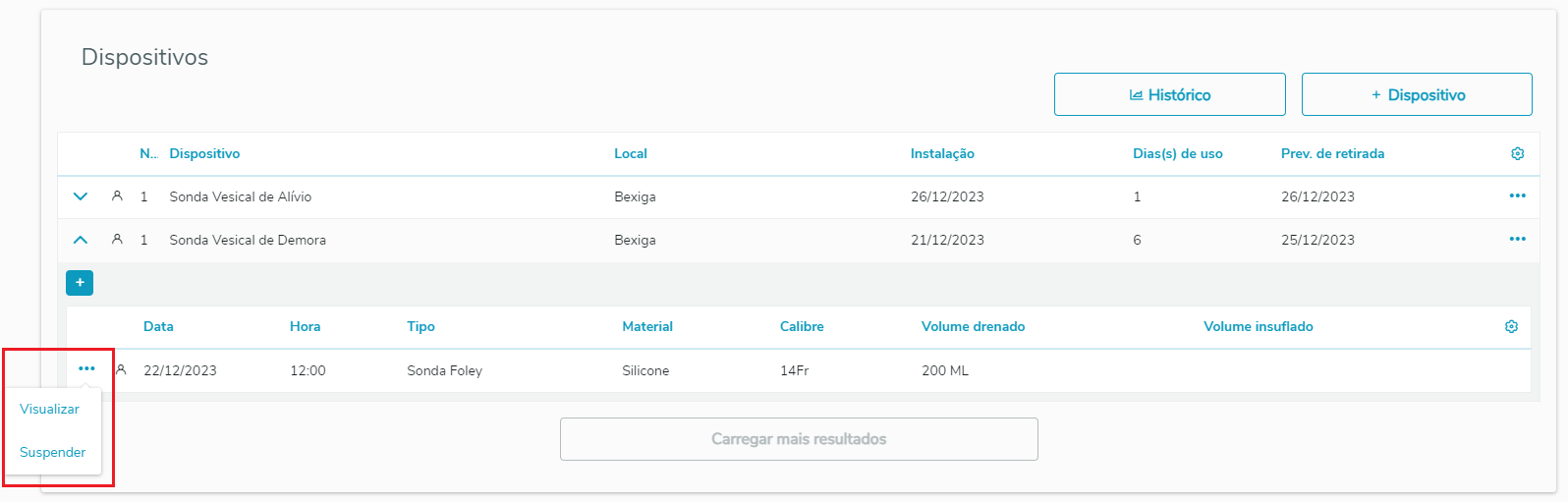Click person icon beside Sonda Vesical de Demora
Image resolution: width=1568 pixels, height=502 pixels.
[117, 240]
